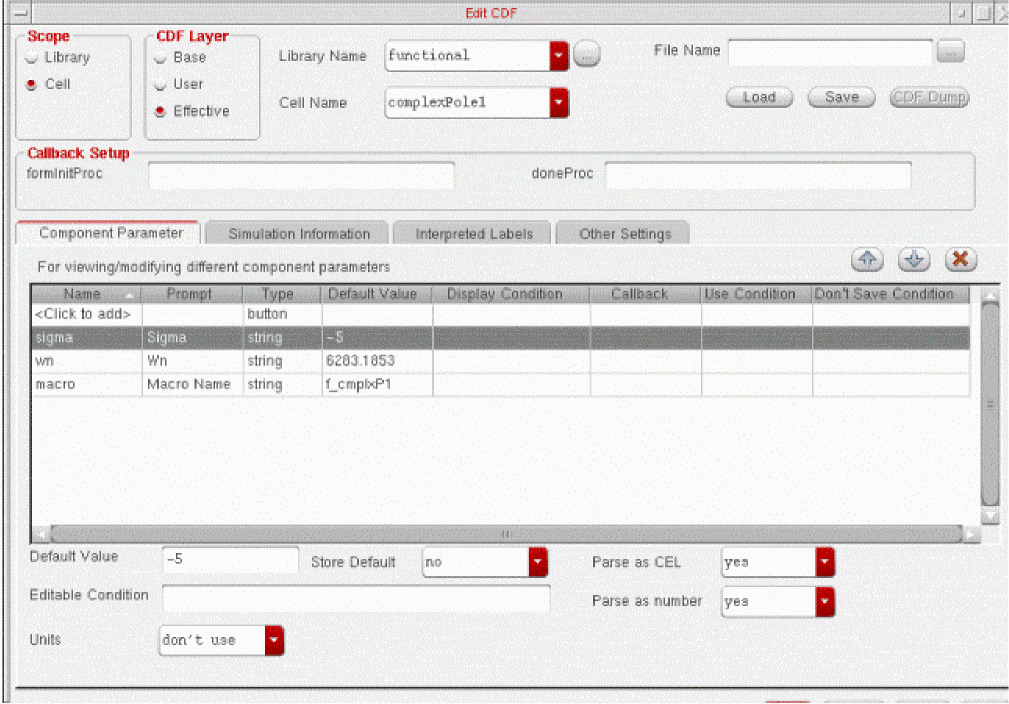Open the window menu icon in title bar

click(x=10, y=12)
